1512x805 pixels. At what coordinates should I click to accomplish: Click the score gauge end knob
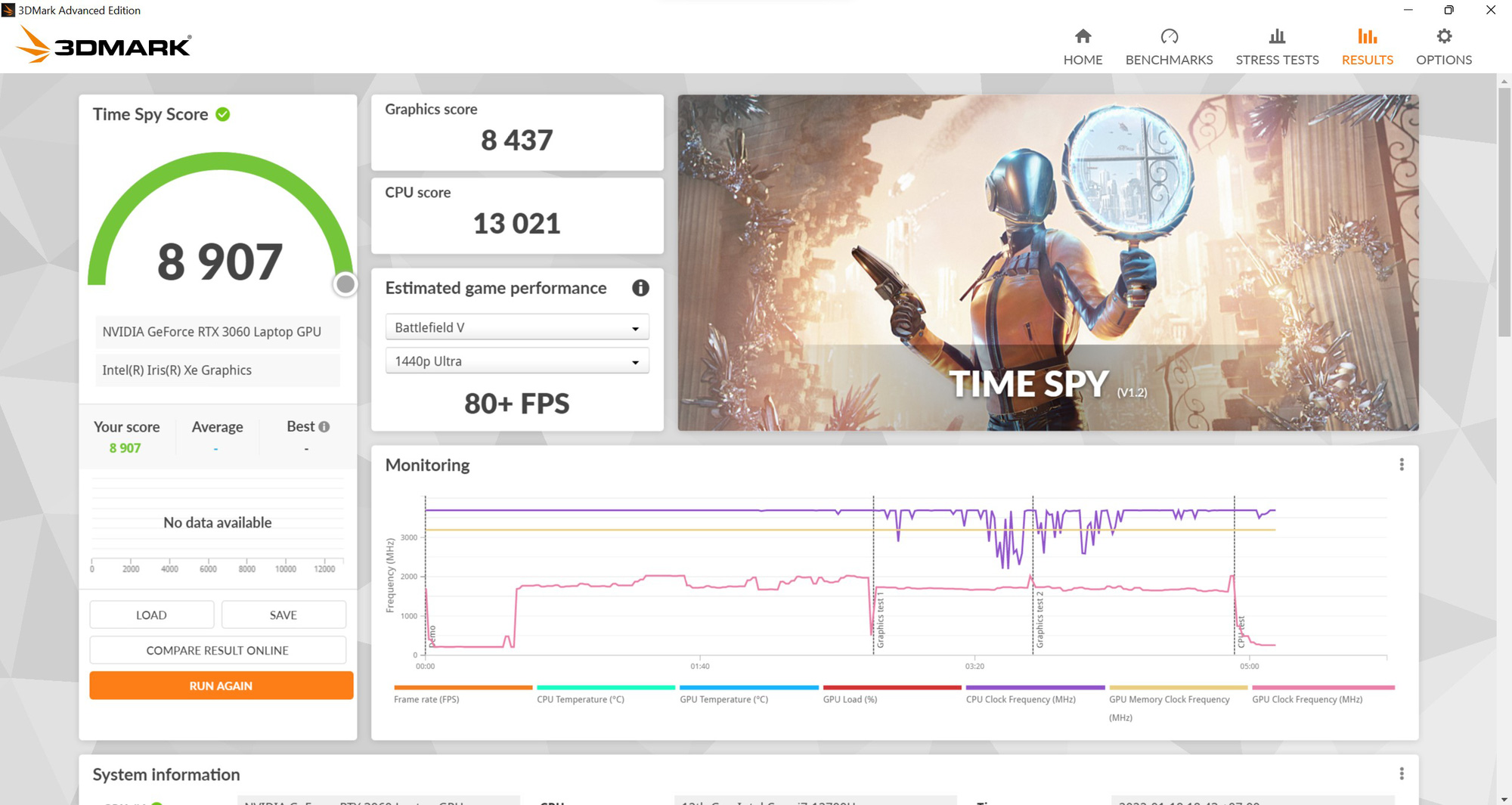345,284
